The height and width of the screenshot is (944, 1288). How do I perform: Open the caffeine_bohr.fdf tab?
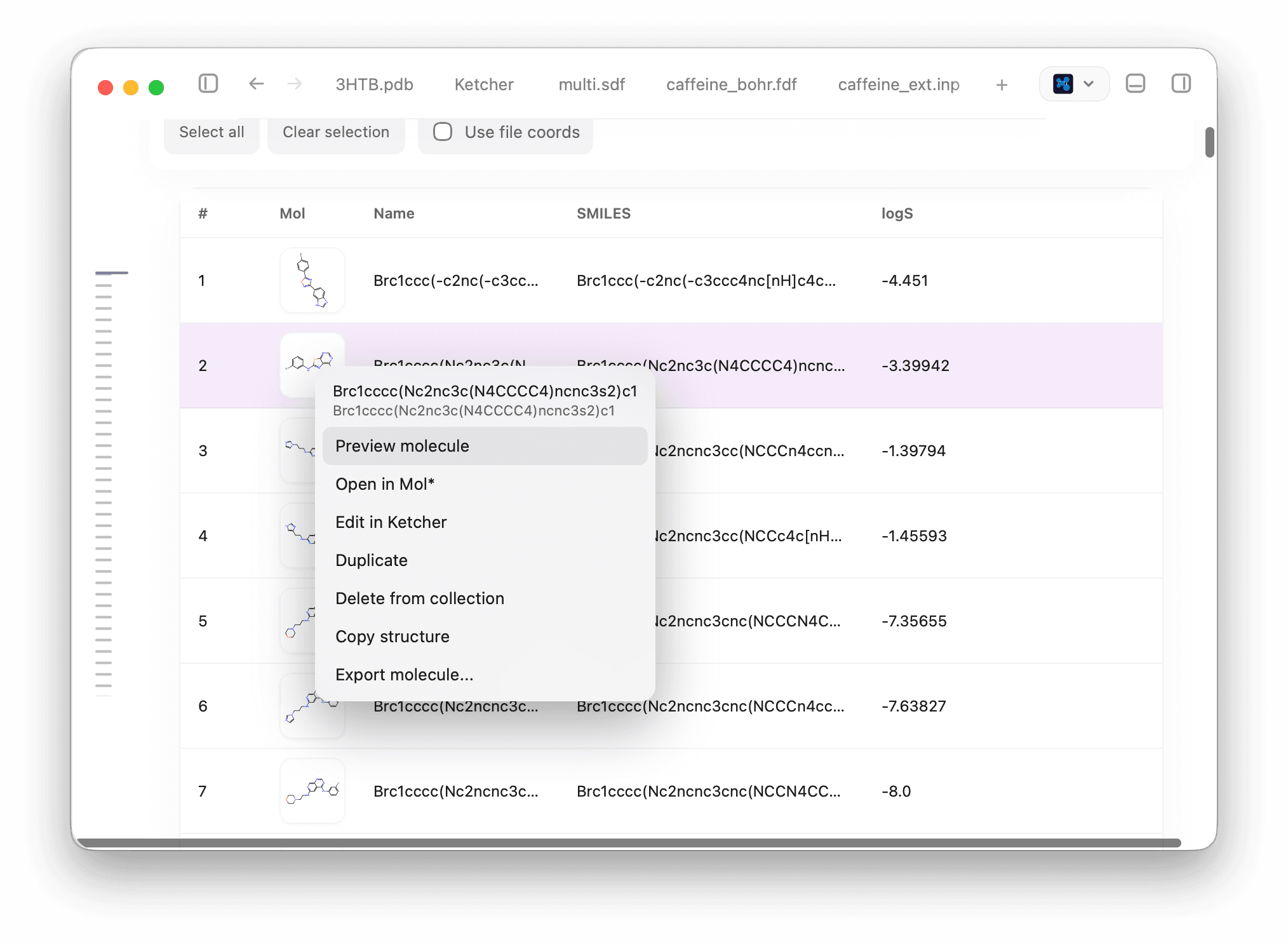731,84
